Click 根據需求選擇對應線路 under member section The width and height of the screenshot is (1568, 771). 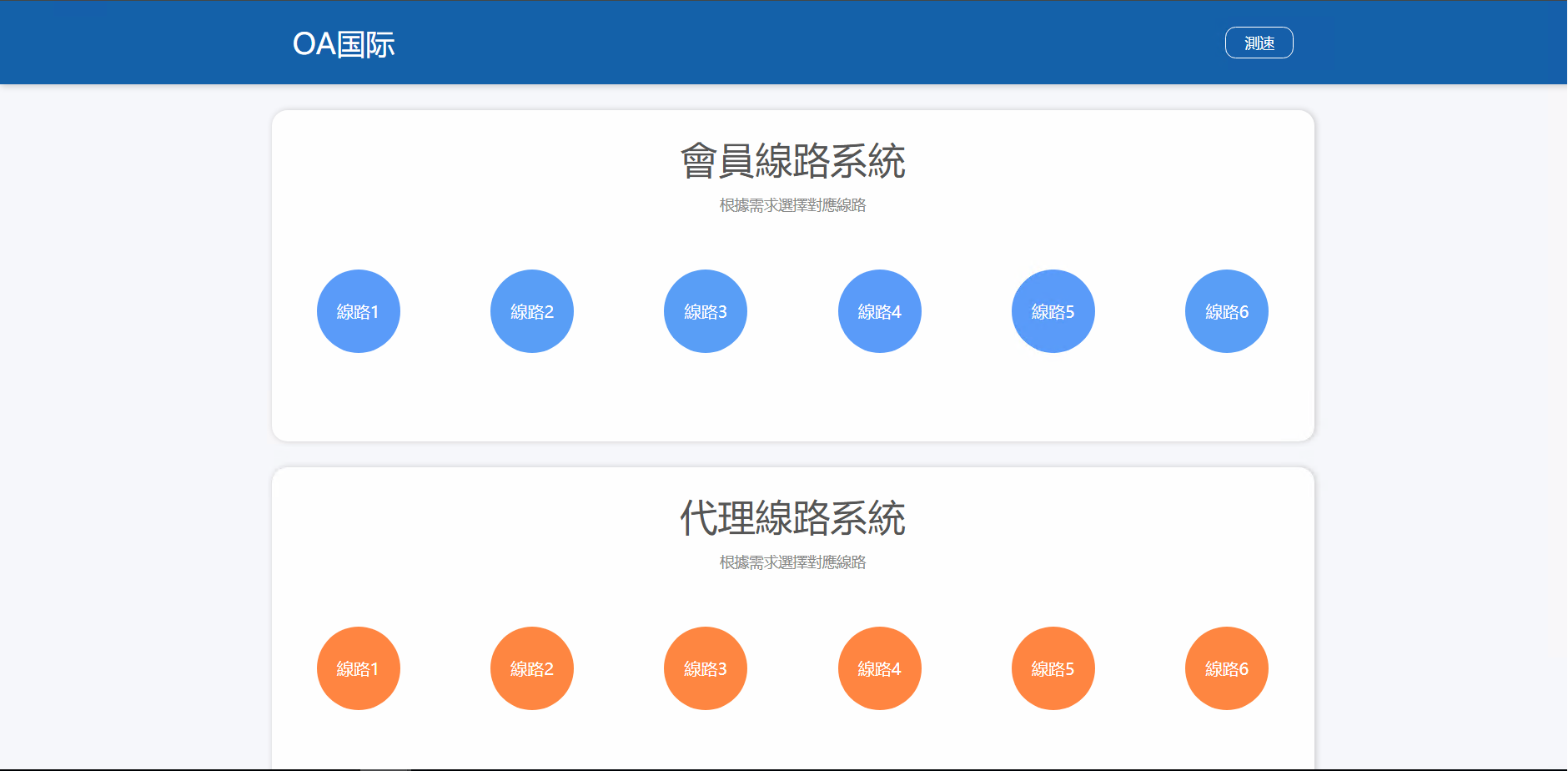[792, 206]
